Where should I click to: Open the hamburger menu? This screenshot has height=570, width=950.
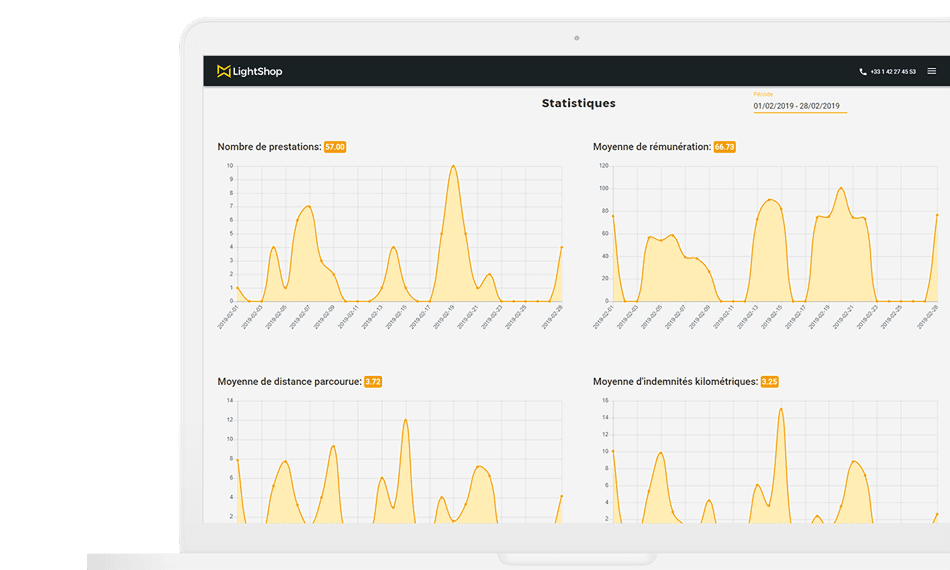931,71
